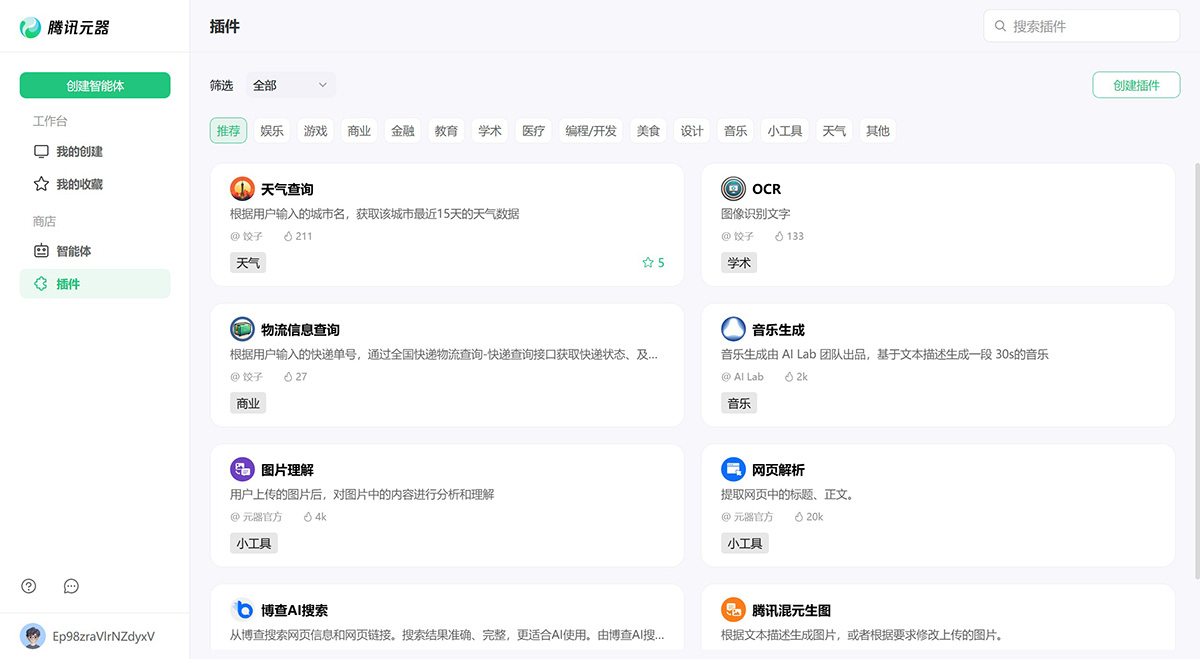Toggle the 娱乐 category filter
Viewport: 1200px width, 659px height.
(271, 130)
